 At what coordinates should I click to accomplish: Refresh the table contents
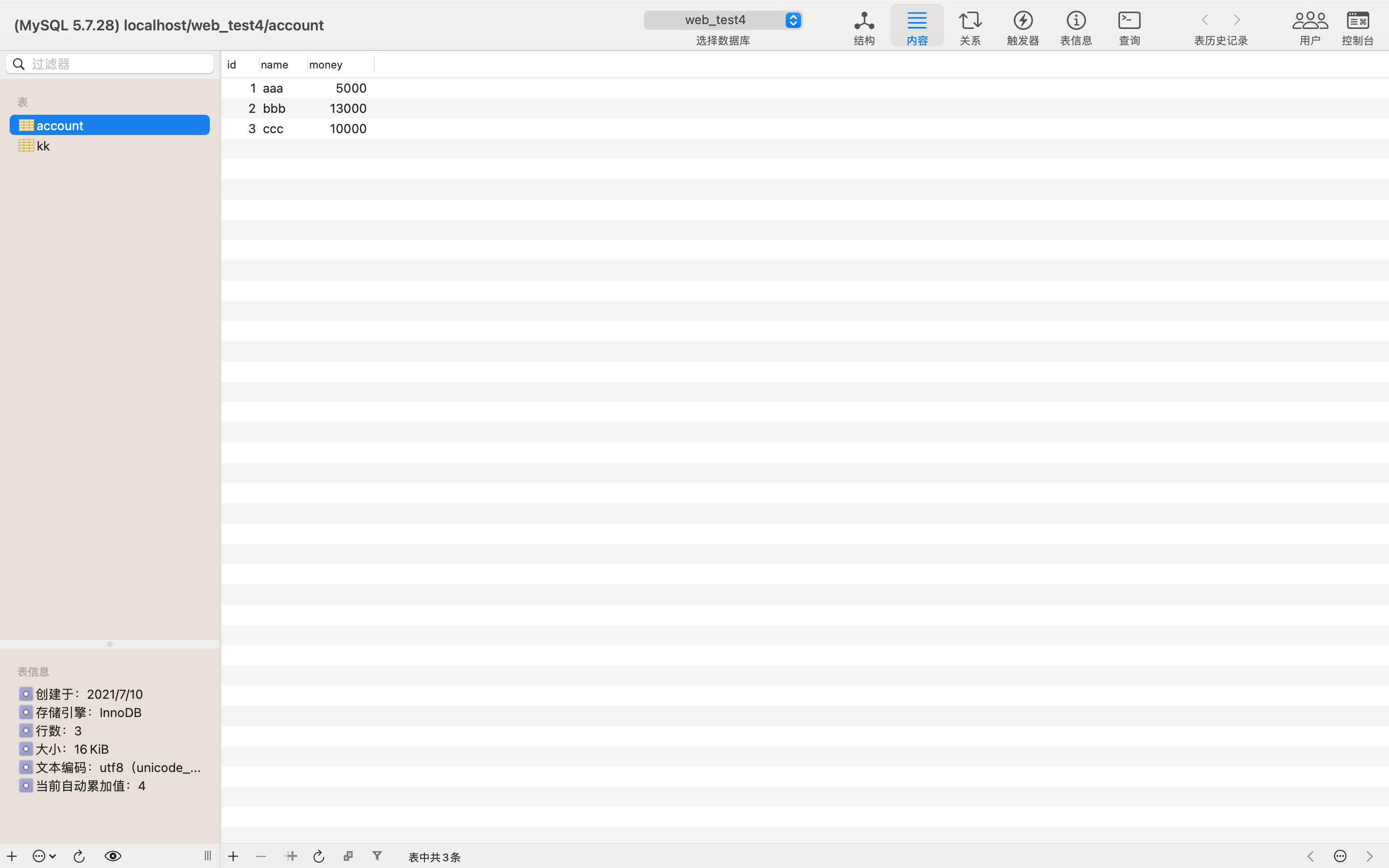tap(318, 856)
